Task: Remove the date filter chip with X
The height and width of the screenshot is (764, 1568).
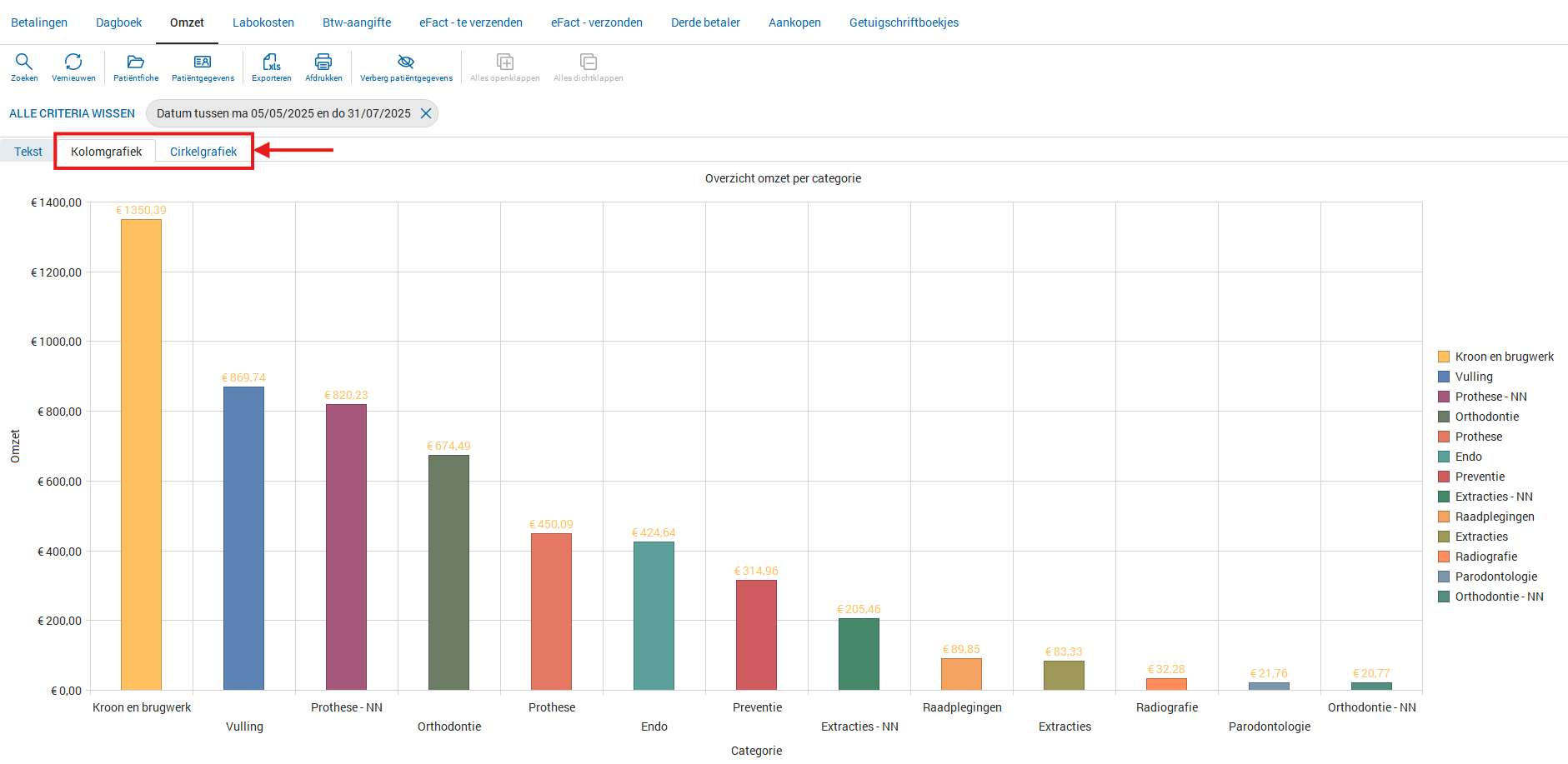Action: [x=426, y=113]
